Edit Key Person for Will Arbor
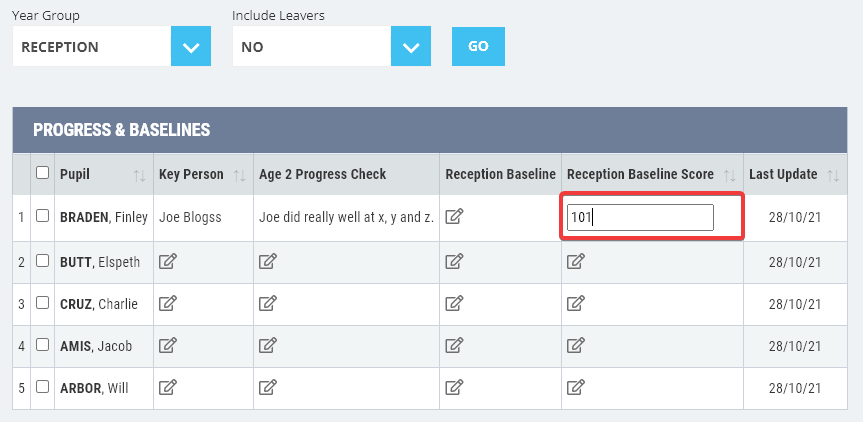Image resolution: width=863 pixels, height=422 pixels. 167,387
